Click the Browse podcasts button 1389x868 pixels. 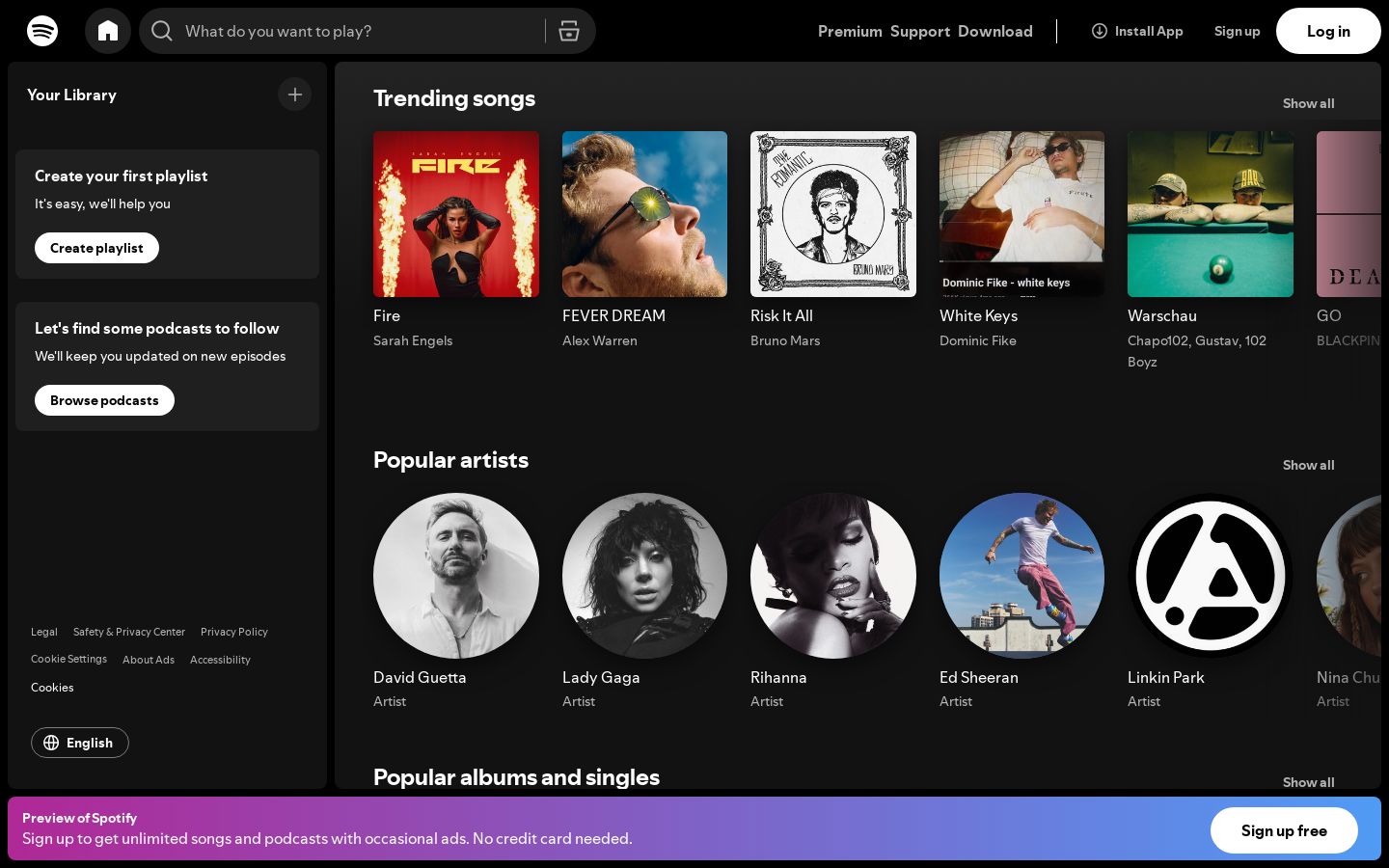[x=104, y=400]
